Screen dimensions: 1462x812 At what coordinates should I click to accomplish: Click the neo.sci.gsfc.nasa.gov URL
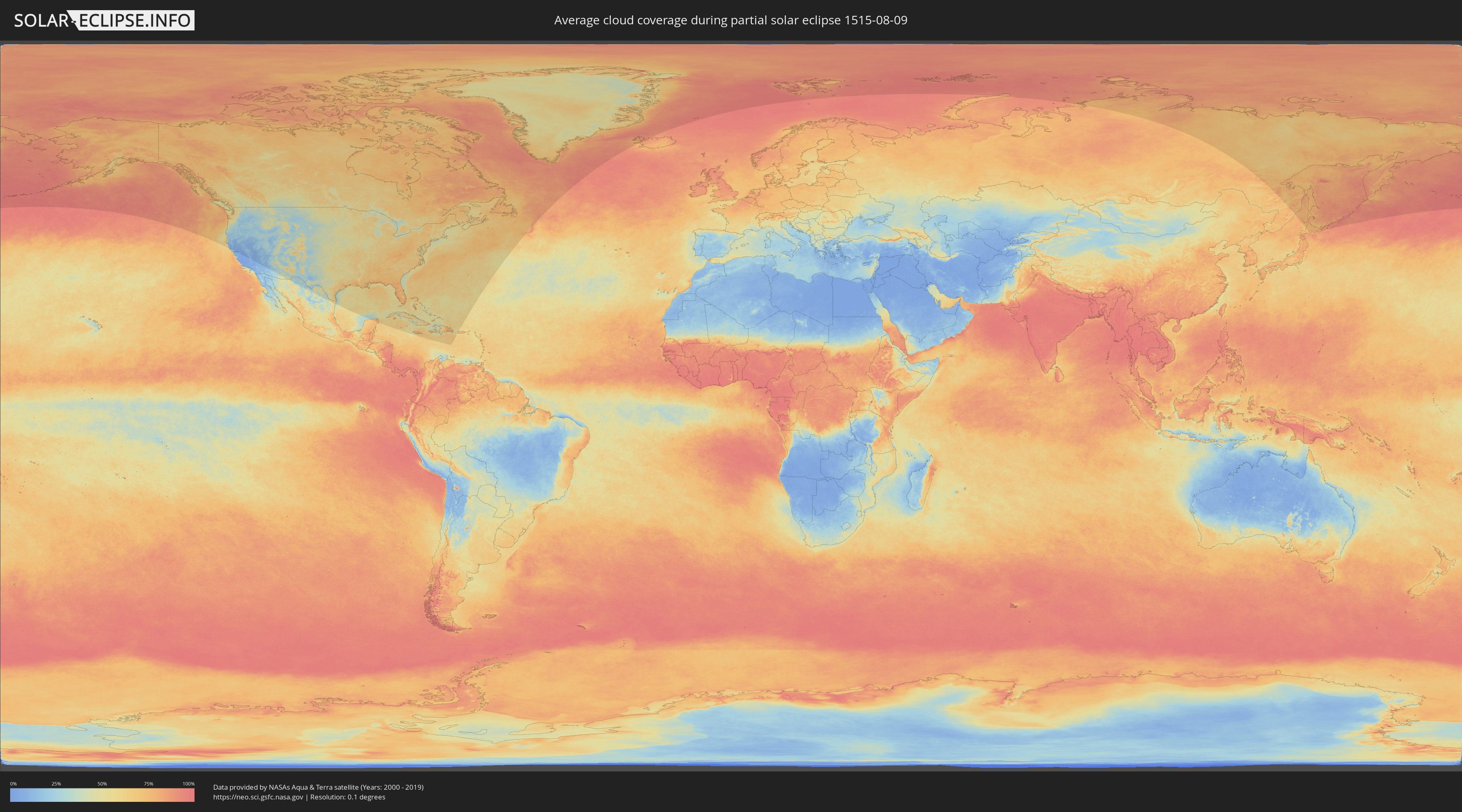point(258,797)
